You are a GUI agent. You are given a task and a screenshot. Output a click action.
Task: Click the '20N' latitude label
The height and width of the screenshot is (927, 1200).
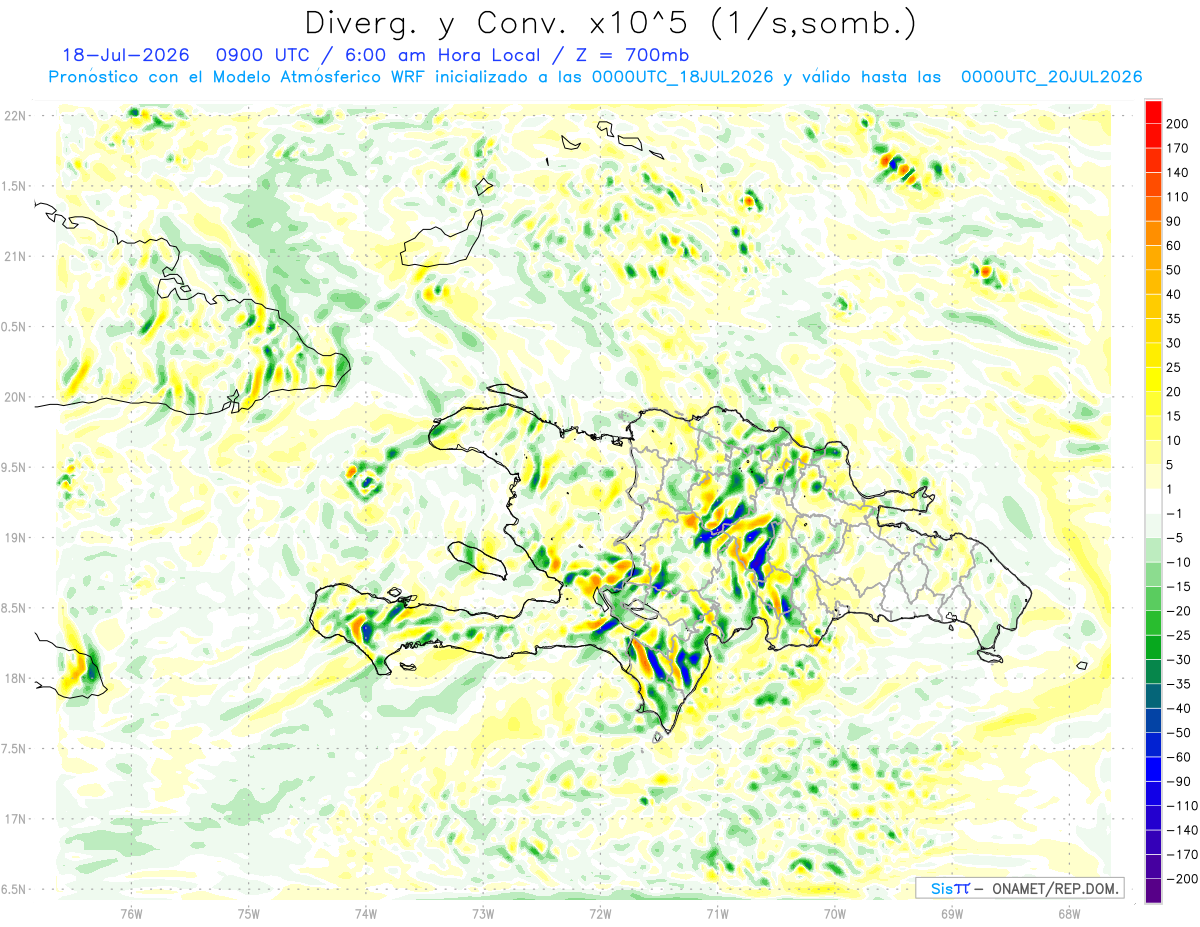(x=14, y=397)
